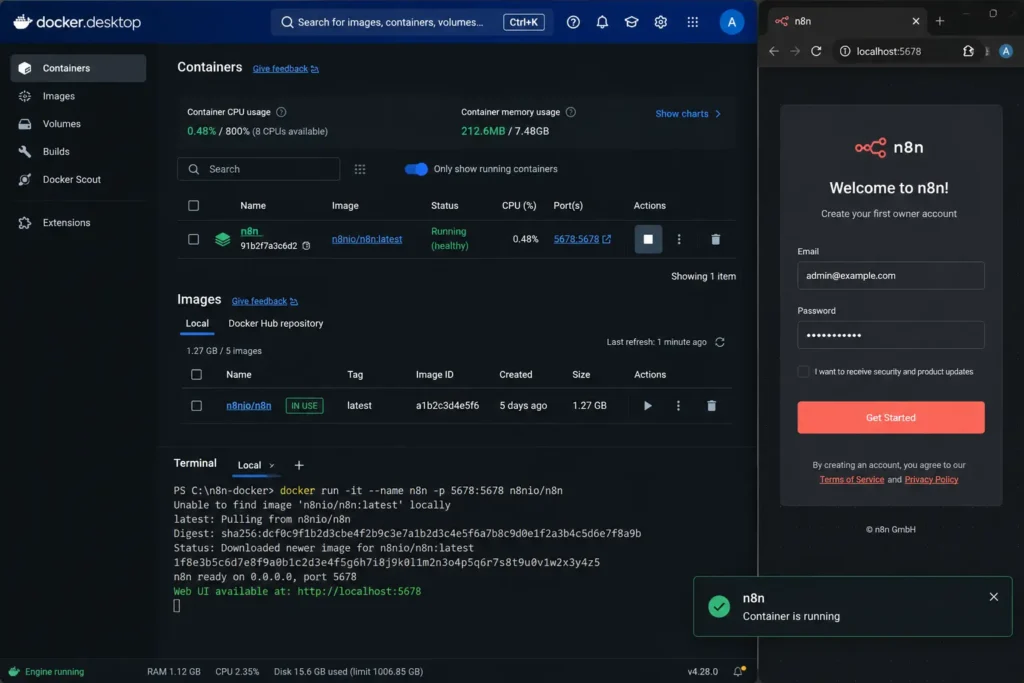Click Give feedback link next to Containers
This screenshot has height=683, width=1024.
pyautogui.click(x=285, y=69)
